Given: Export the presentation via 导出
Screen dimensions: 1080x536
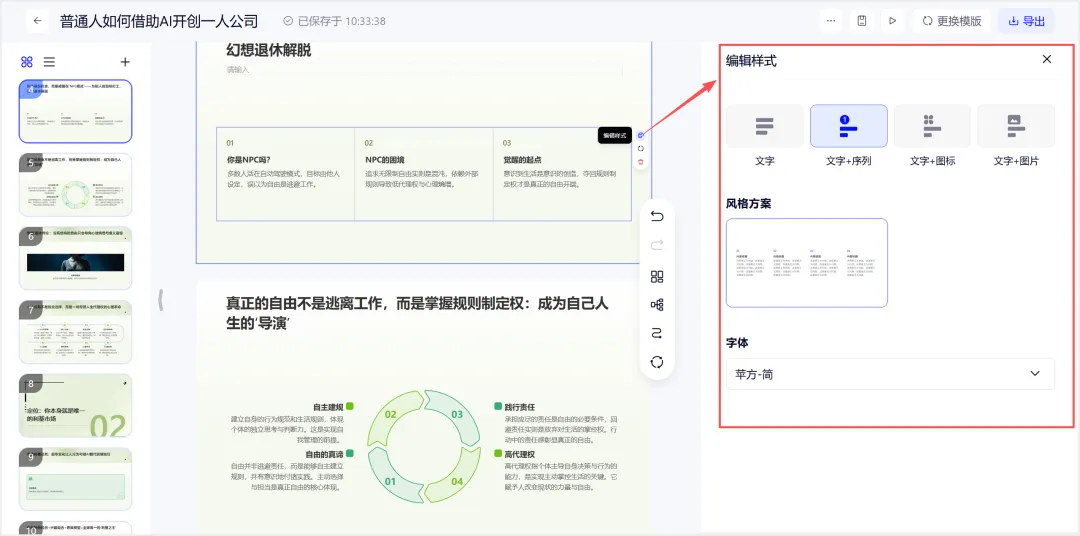Looking at the screenshot, I should [1026, 21].
